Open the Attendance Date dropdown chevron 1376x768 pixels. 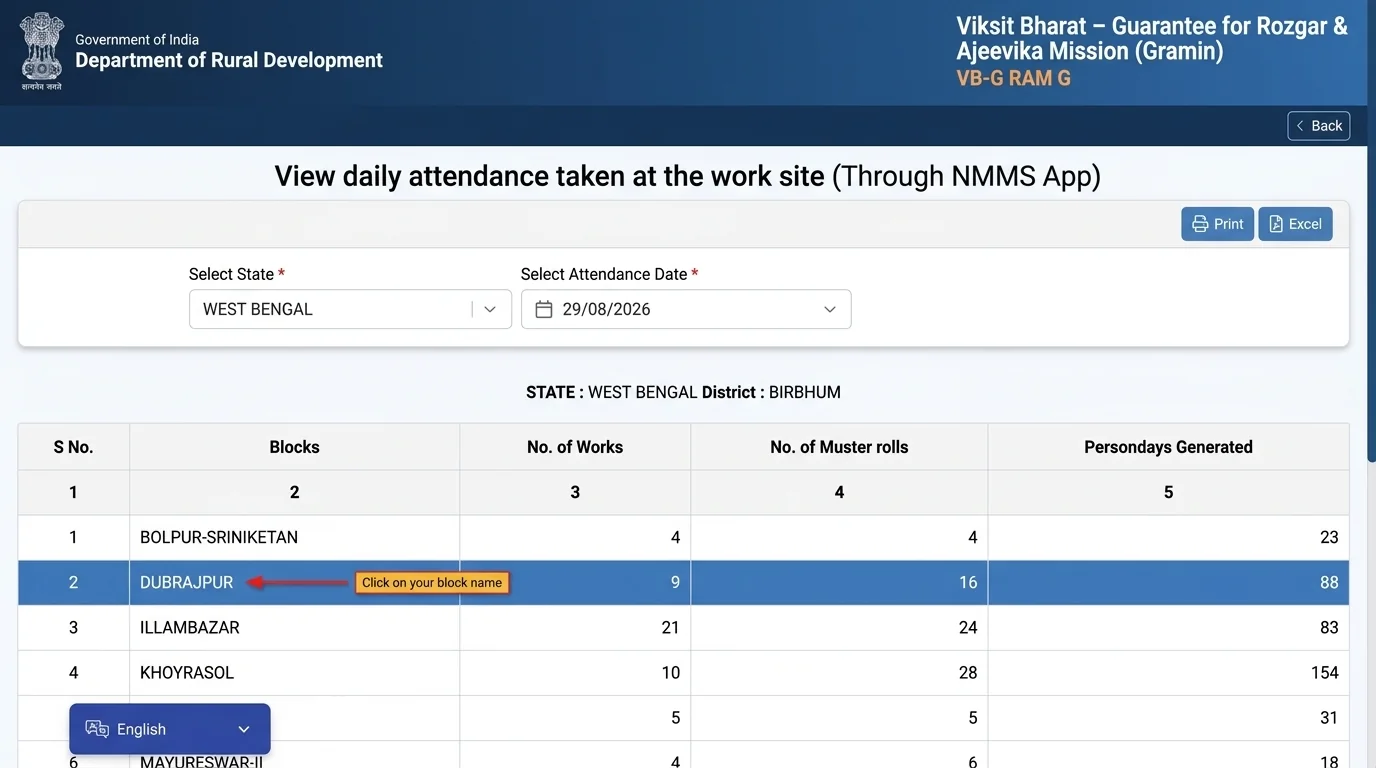point(830,309)
